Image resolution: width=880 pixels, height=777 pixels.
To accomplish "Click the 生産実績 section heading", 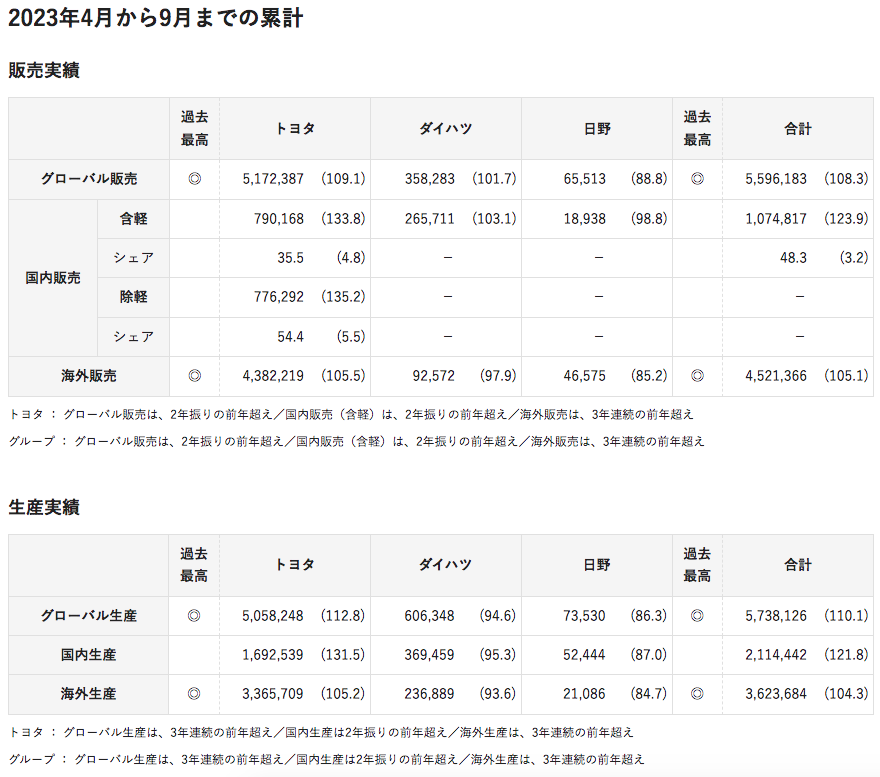I will (44, 508).
